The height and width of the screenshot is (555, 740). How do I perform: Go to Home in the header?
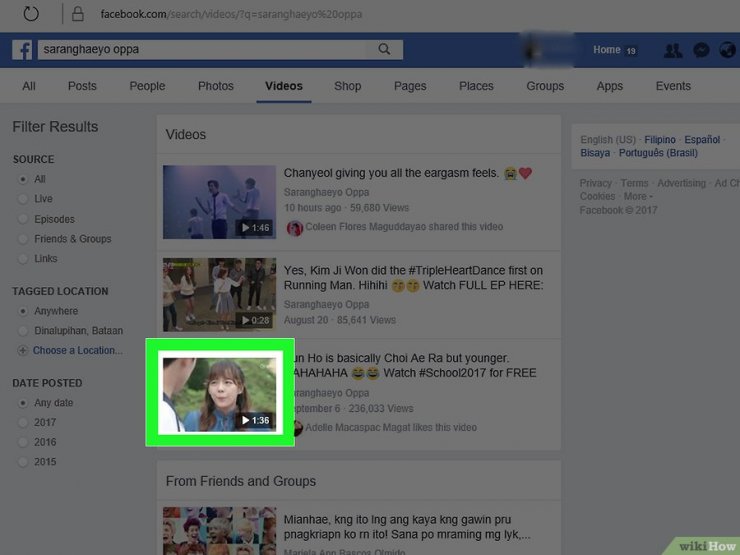pos(606,50)
